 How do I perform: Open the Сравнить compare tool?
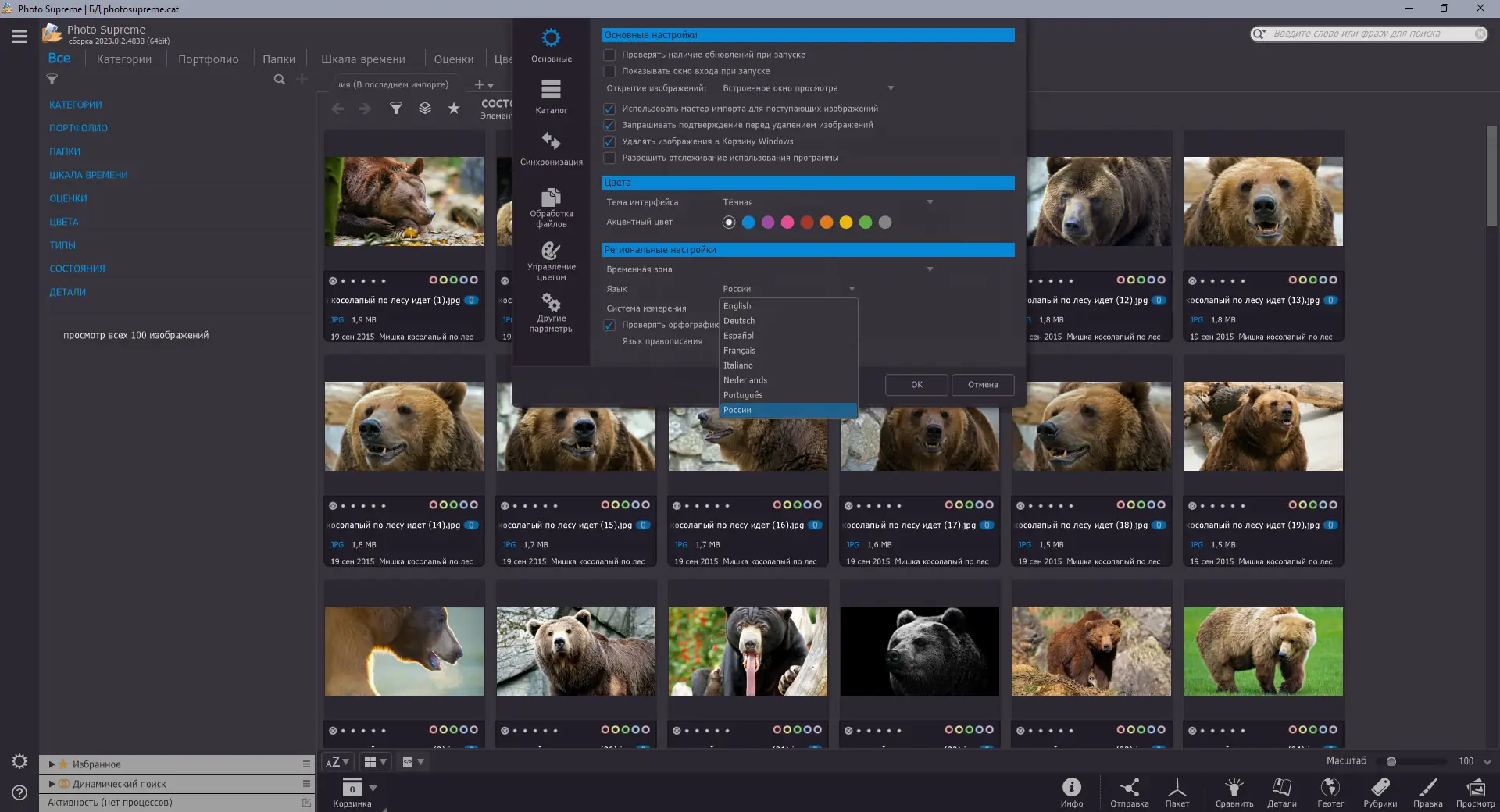[1234, 792]
